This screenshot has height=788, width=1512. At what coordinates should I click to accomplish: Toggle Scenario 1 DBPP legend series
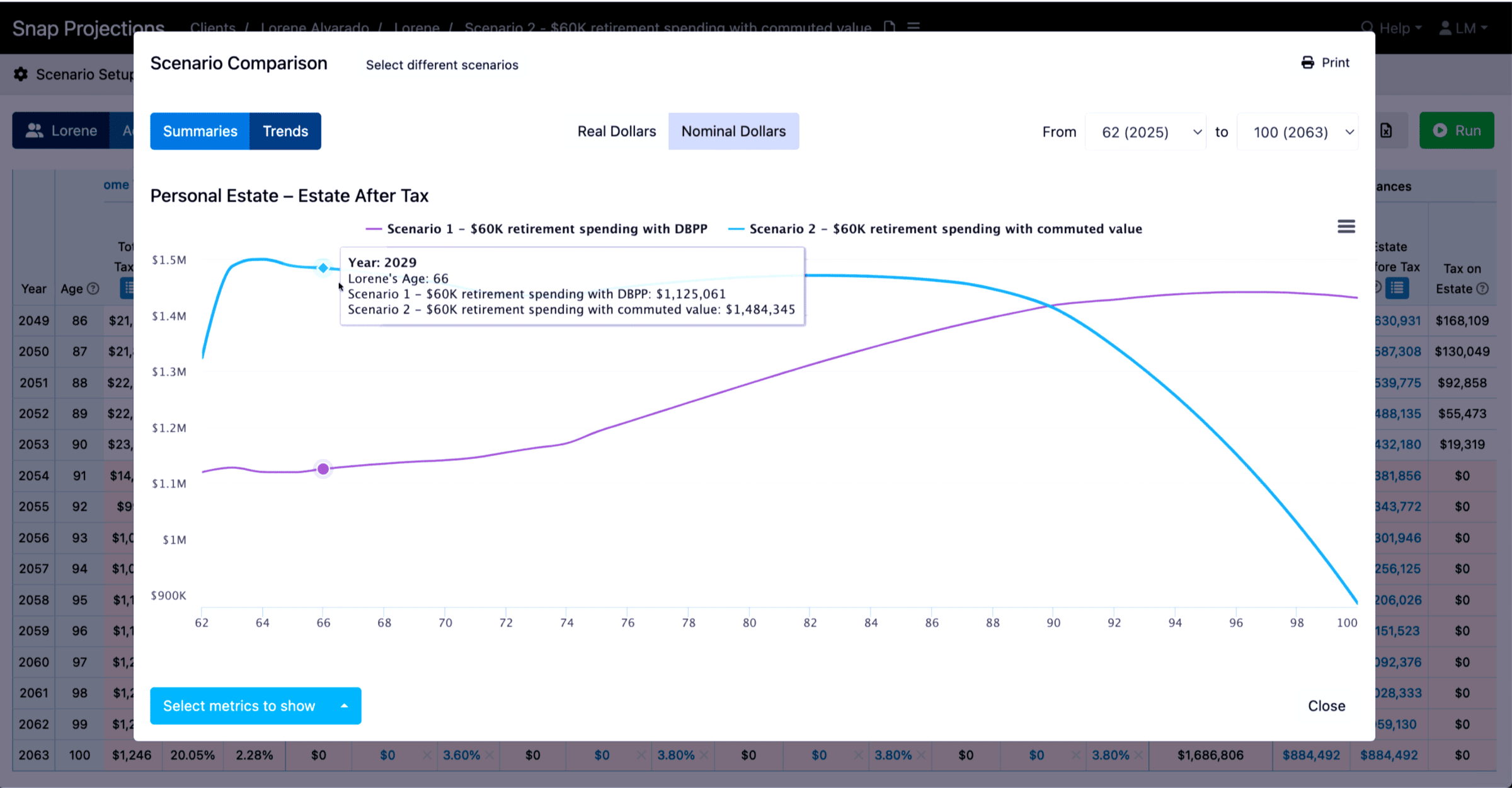coord(537,229)
